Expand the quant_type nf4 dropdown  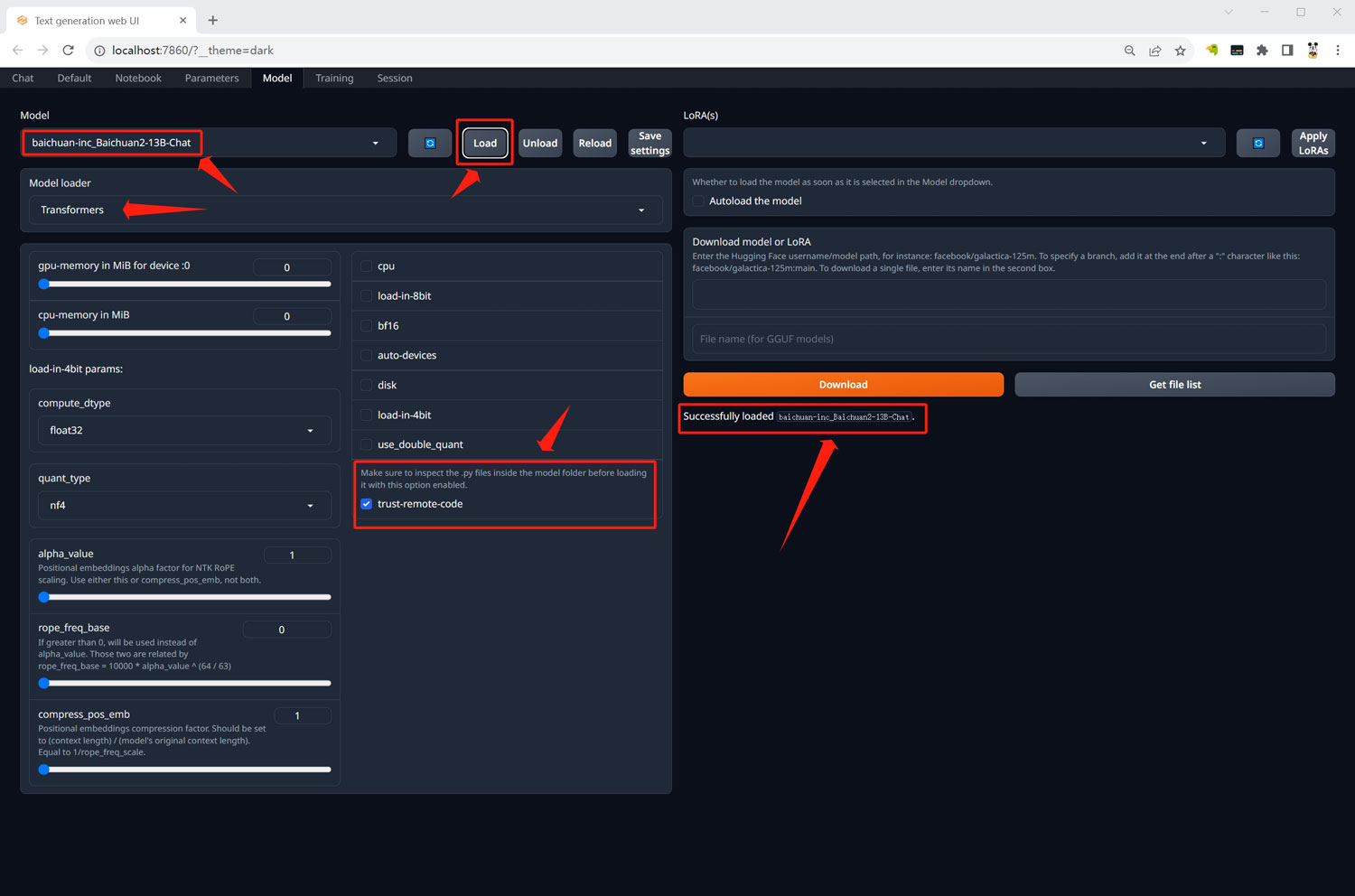184,506
